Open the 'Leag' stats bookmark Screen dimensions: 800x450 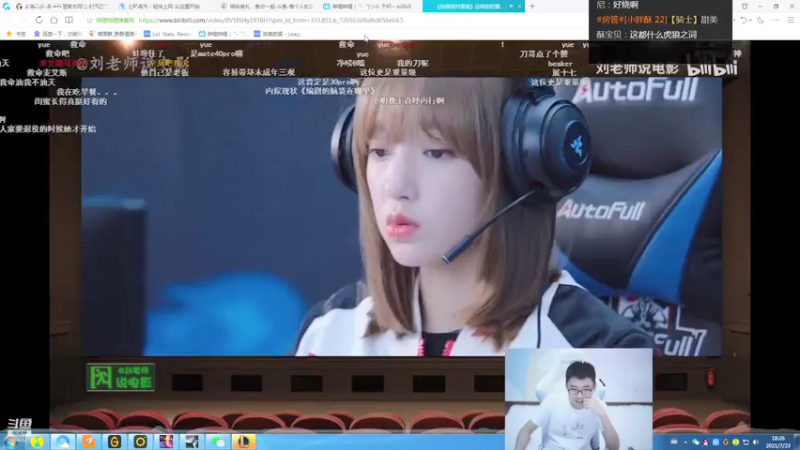tap(278, 34)
